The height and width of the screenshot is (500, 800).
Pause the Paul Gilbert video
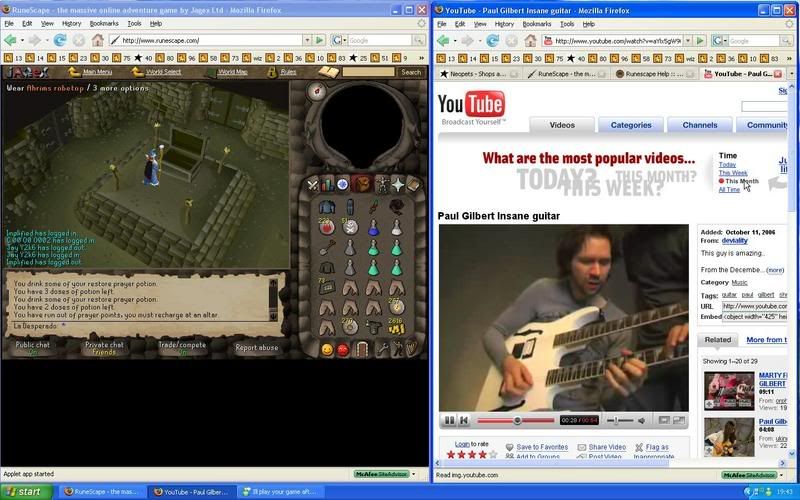click(x=449, y=420)
